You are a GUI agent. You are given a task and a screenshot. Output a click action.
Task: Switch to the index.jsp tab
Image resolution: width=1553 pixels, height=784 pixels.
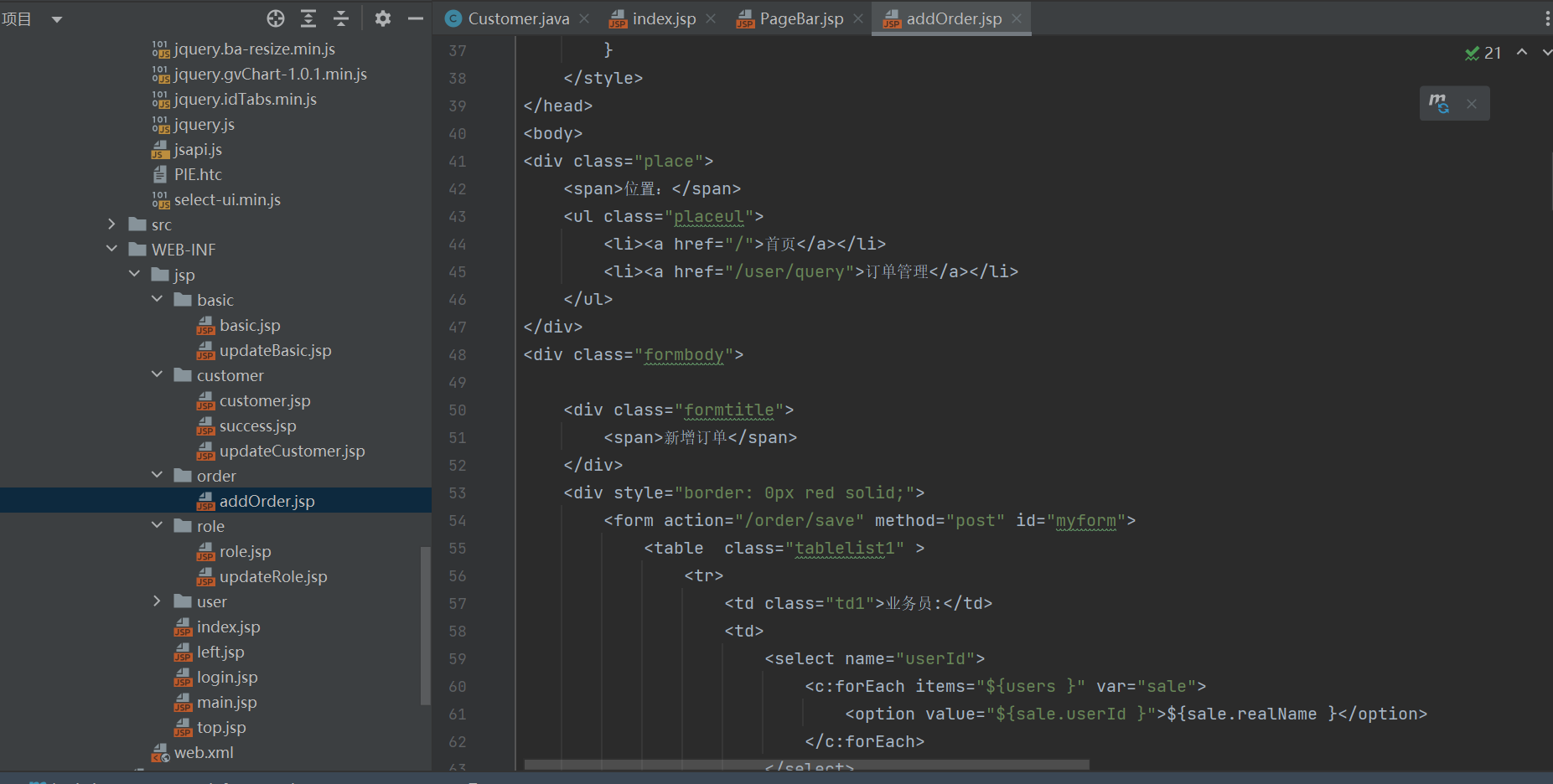click(x=663, y=18)
